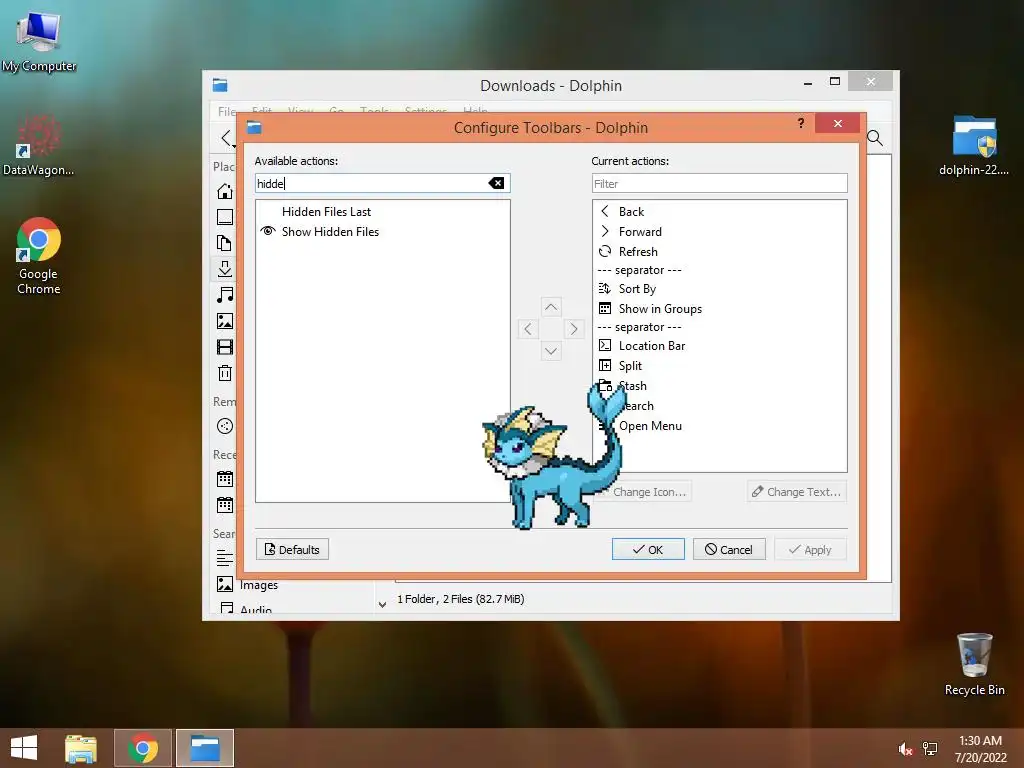The image size is (1024, 768).
Task: Open the Downloads place in Dolphin sidebar
Action: tap(225, 268)
